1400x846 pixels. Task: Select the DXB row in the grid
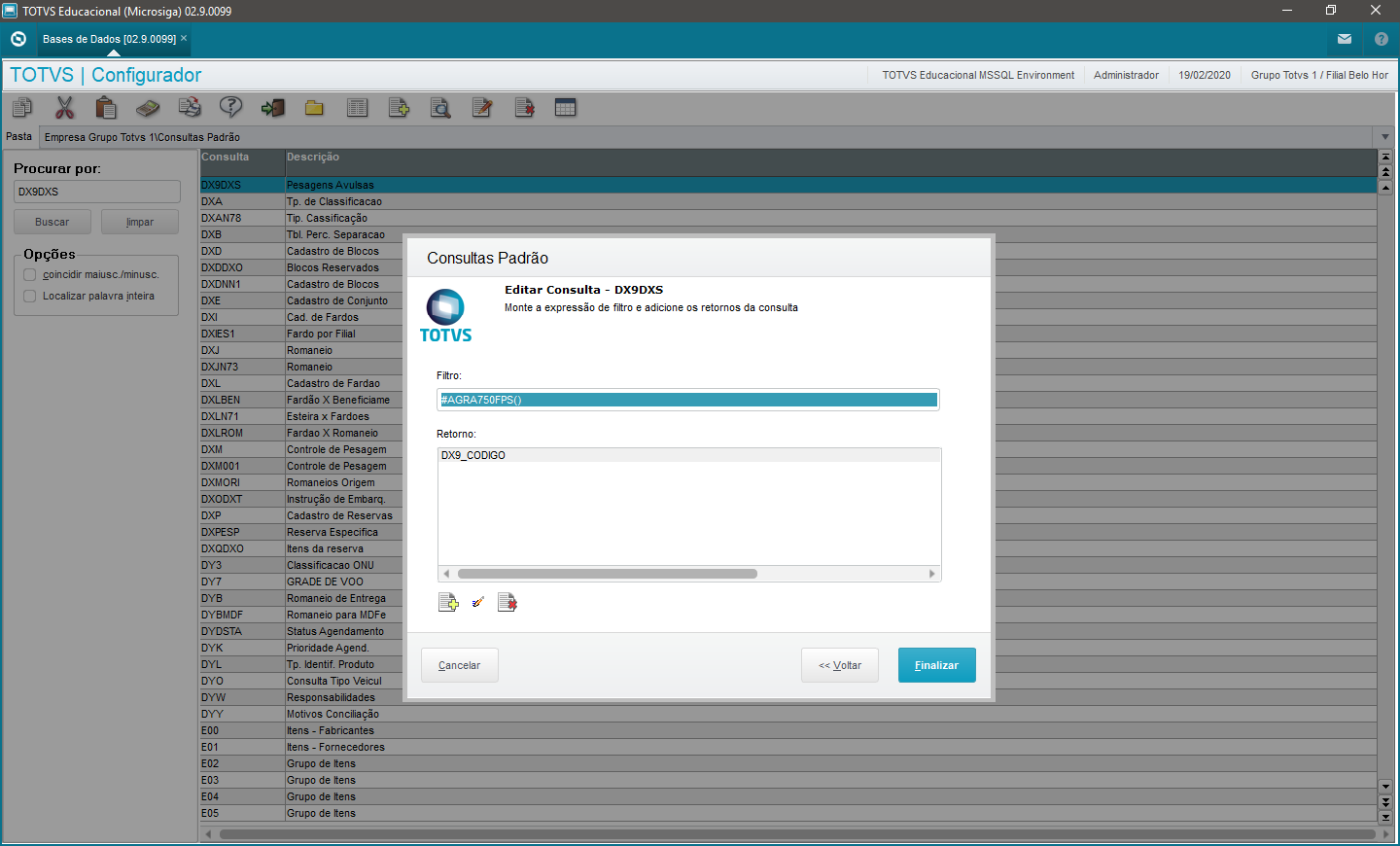(787, 234)
